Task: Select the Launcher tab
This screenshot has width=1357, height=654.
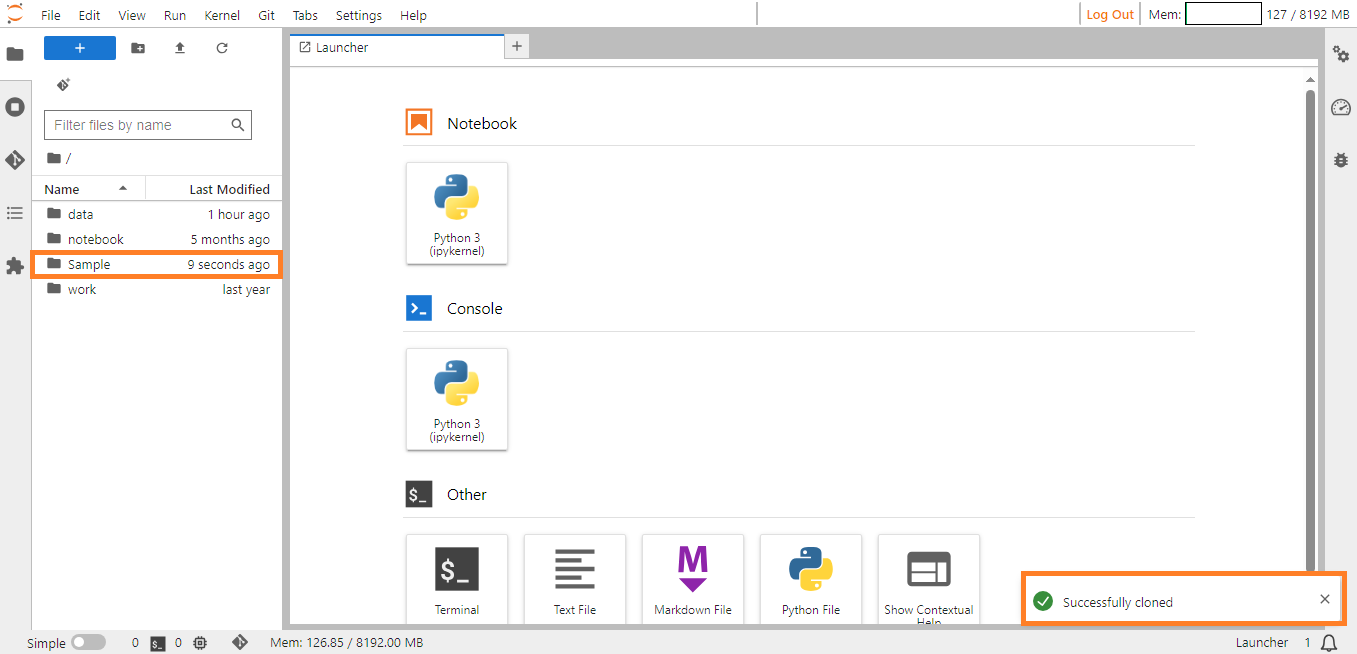Action: pos(397,47)
